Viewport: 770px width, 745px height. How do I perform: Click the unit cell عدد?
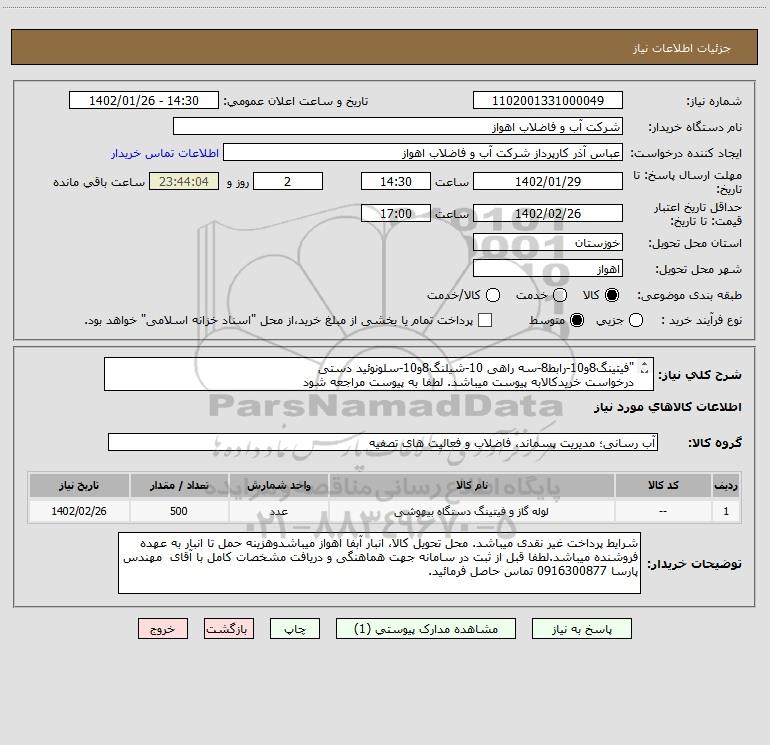tap(278, 511)
